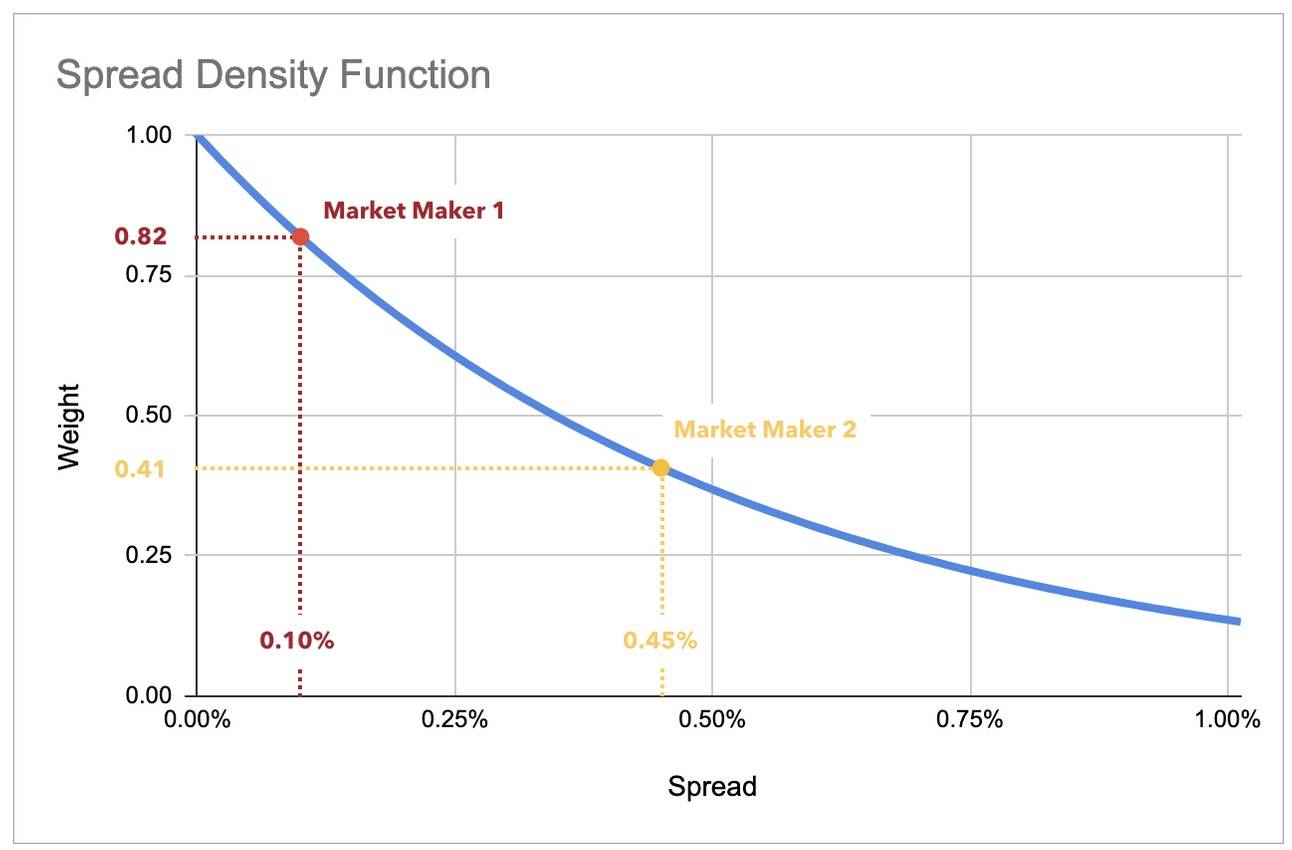Click the yellow 0.45% spread annotation
This screenshot has width=1292, height=850.
click(660, 641)
